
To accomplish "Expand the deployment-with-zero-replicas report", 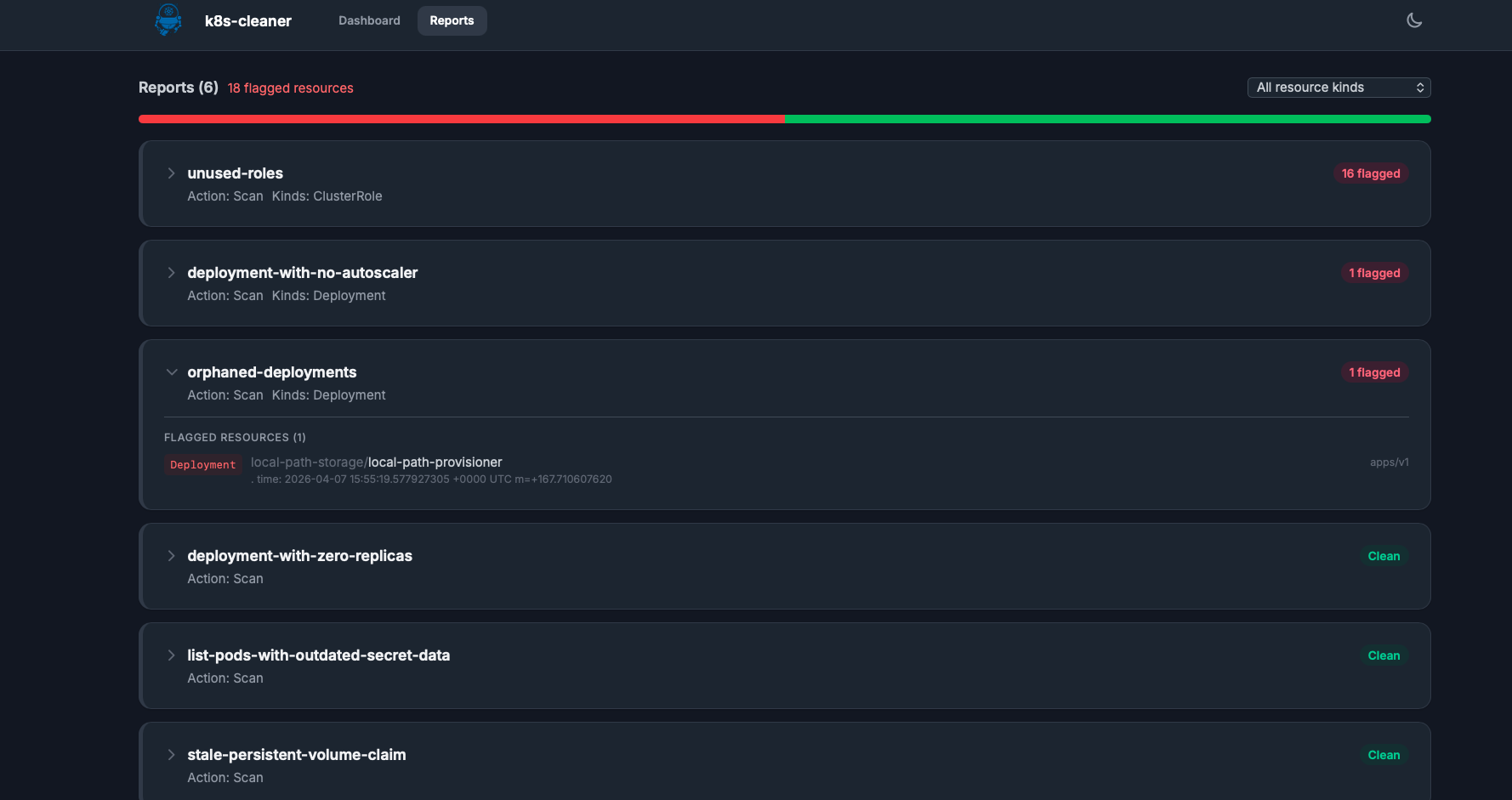I will 171,556.
